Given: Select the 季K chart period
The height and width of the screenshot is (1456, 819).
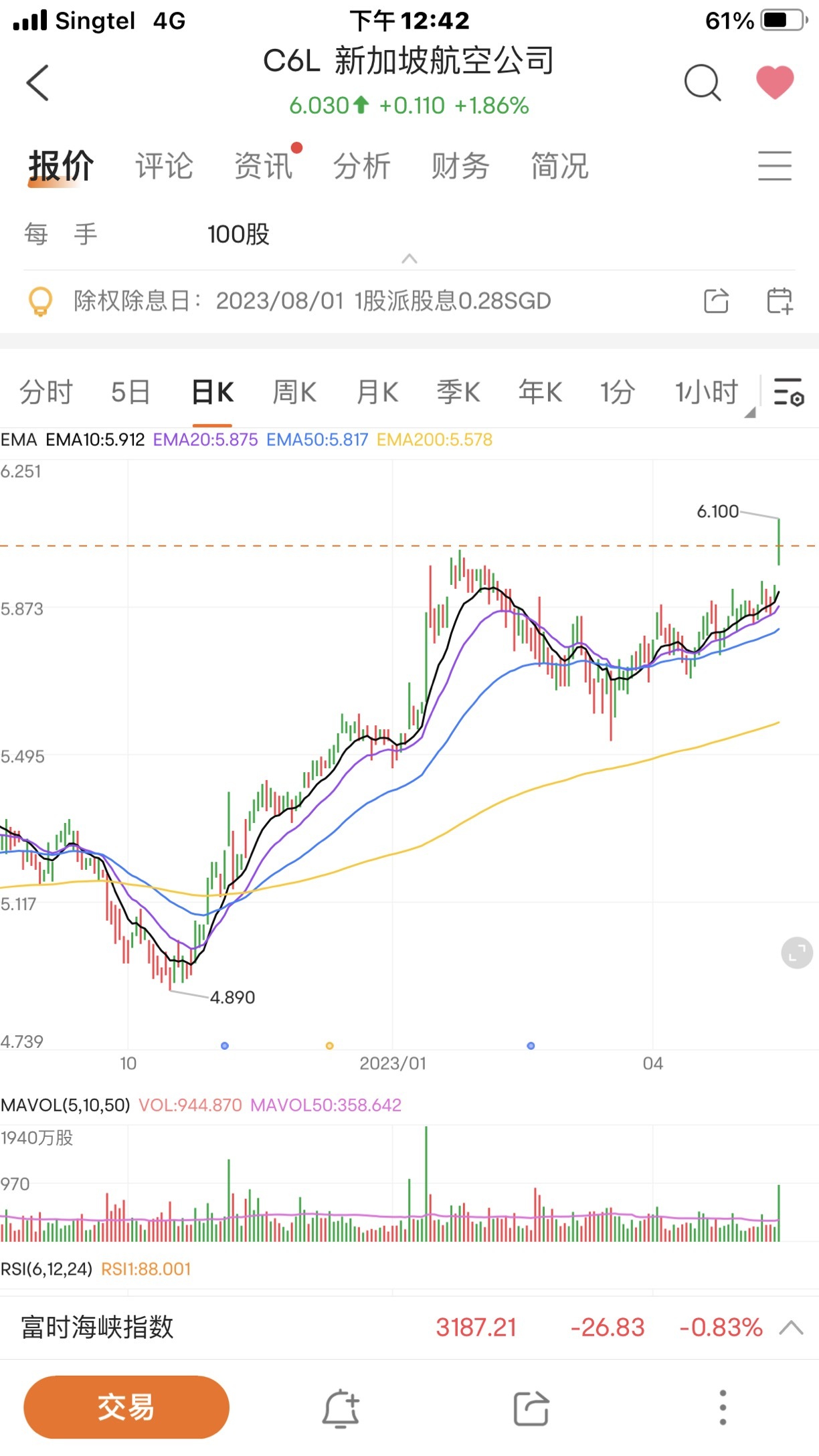Looking at the screenshot, I should 458,392.
